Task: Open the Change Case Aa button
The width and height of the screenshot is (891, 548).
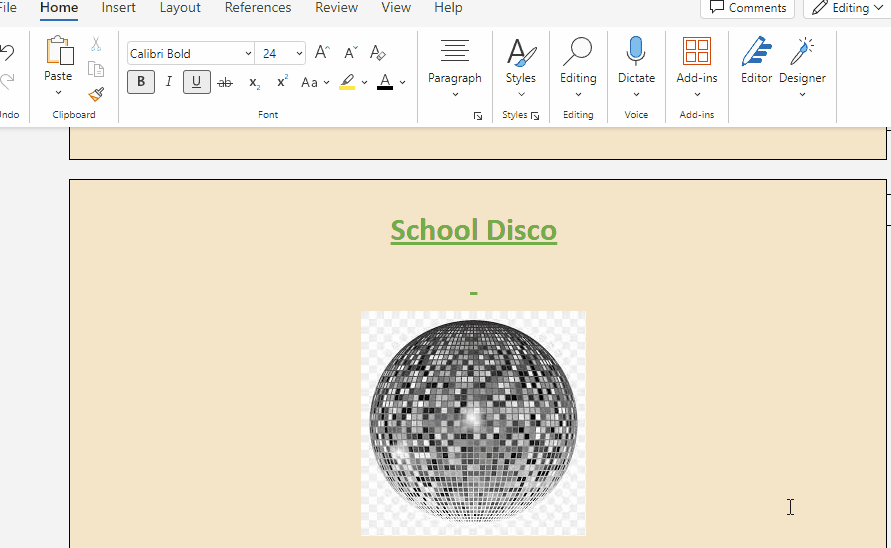Action: click(309, 82)
